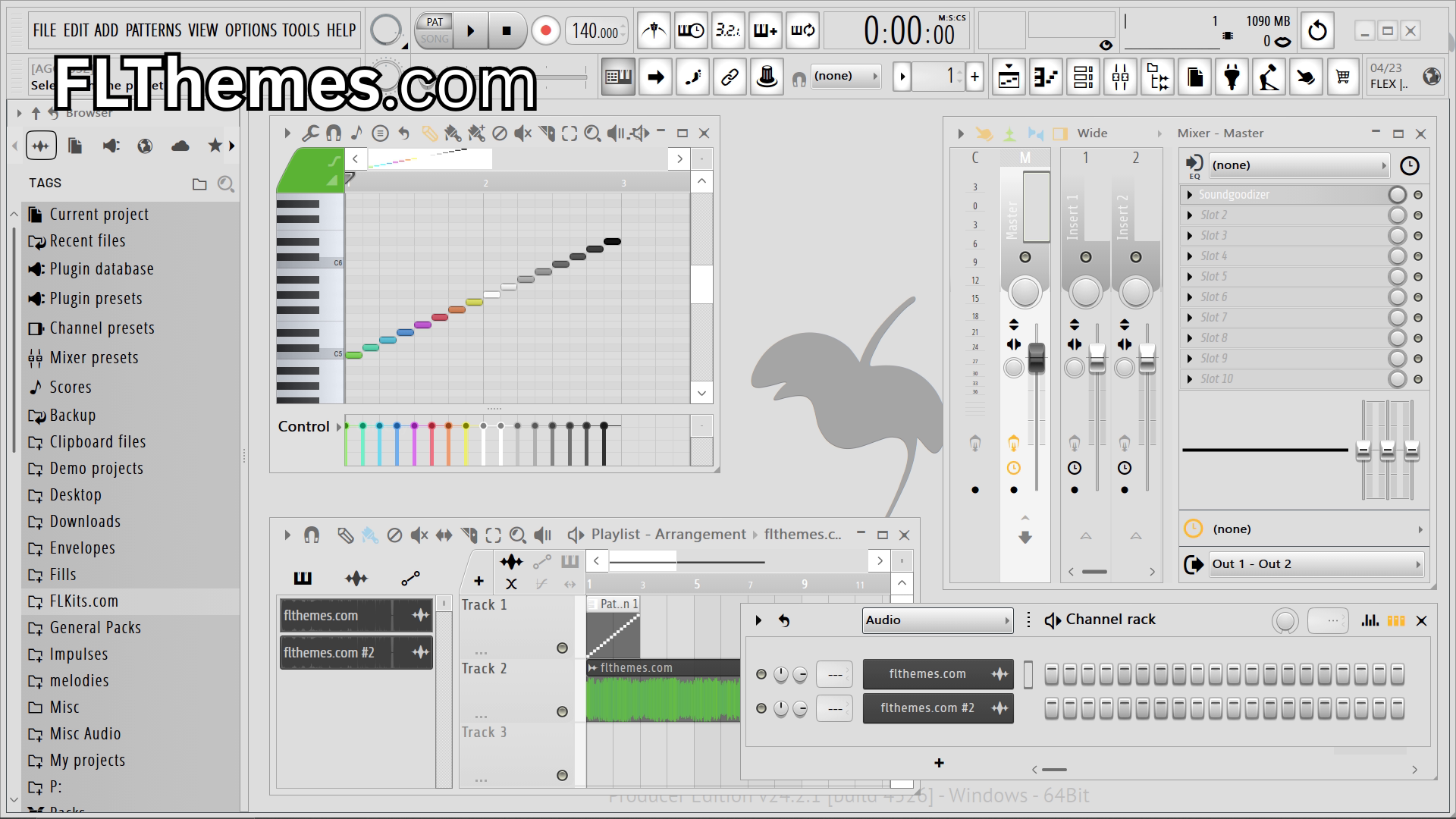Open the HELP menu

[341, 30]
